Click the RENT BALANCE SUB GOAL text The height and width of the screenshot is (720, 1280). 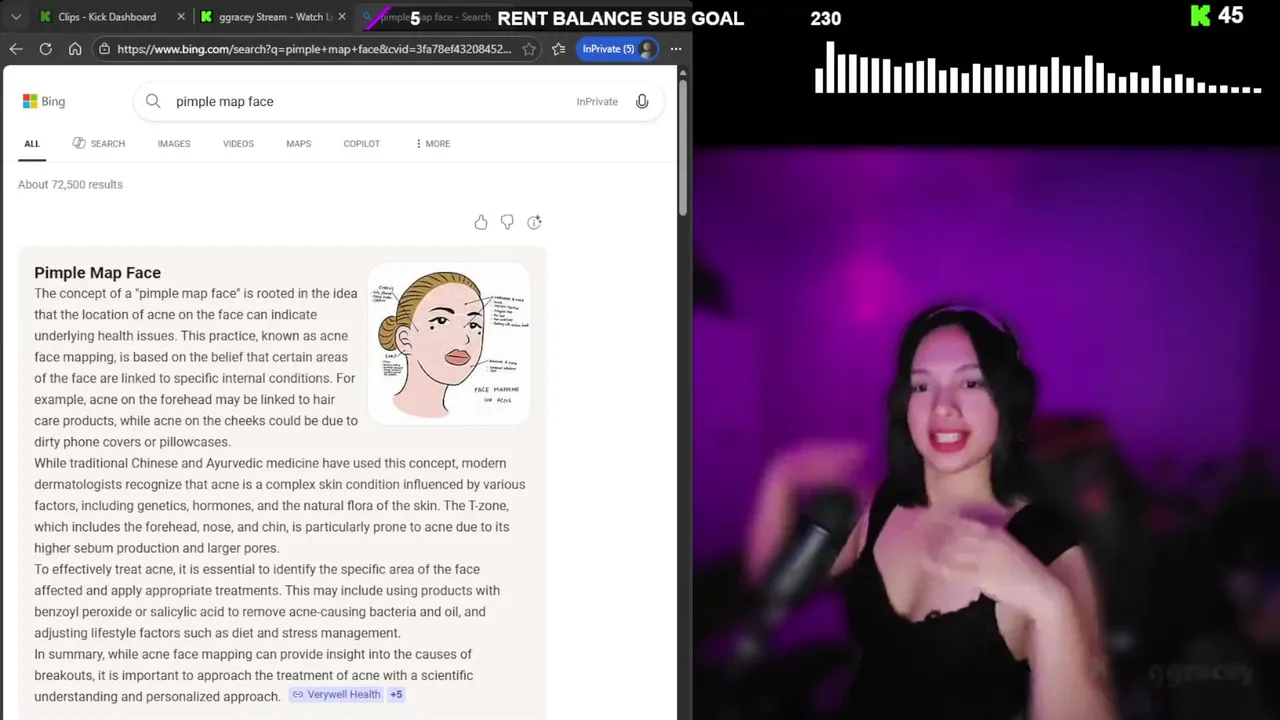click(620, 18)
